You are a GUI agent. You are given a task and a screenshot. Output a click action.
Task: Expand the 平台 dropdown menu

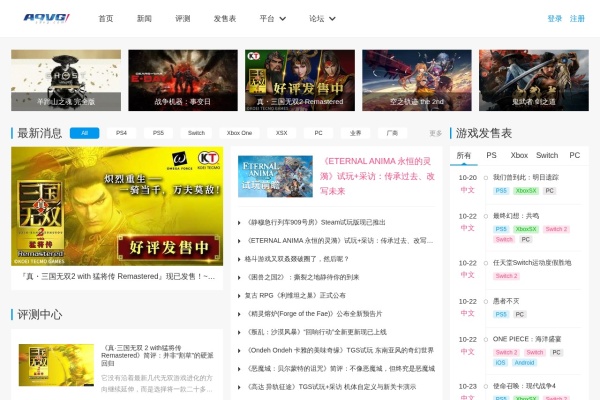tap(272, 18)
